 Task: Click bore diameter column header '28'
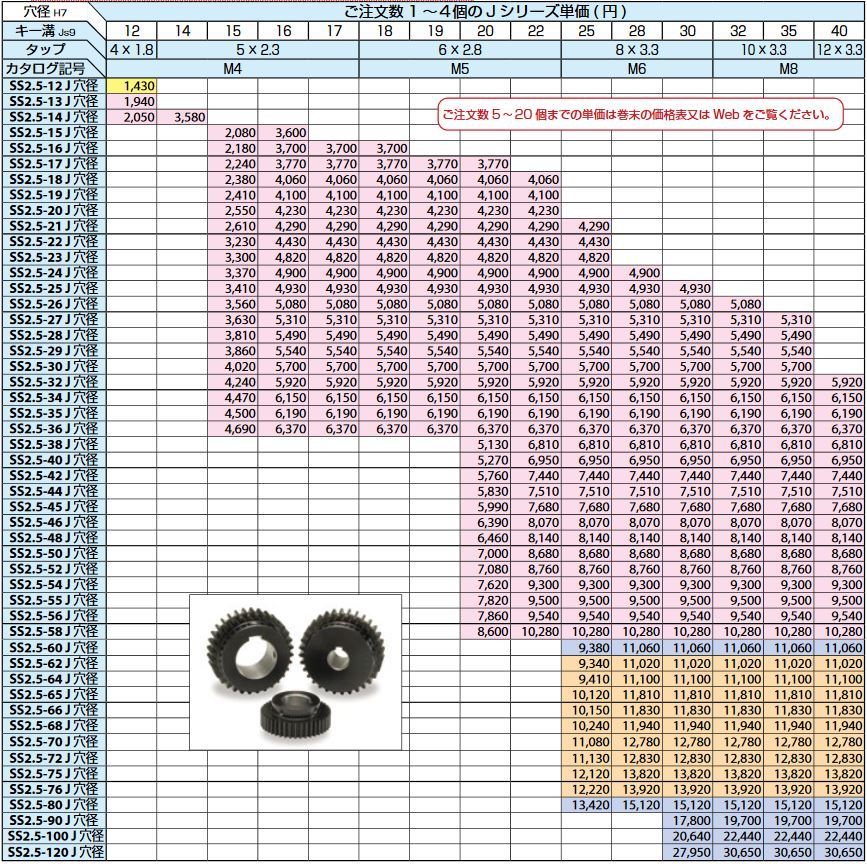point(637,31)
